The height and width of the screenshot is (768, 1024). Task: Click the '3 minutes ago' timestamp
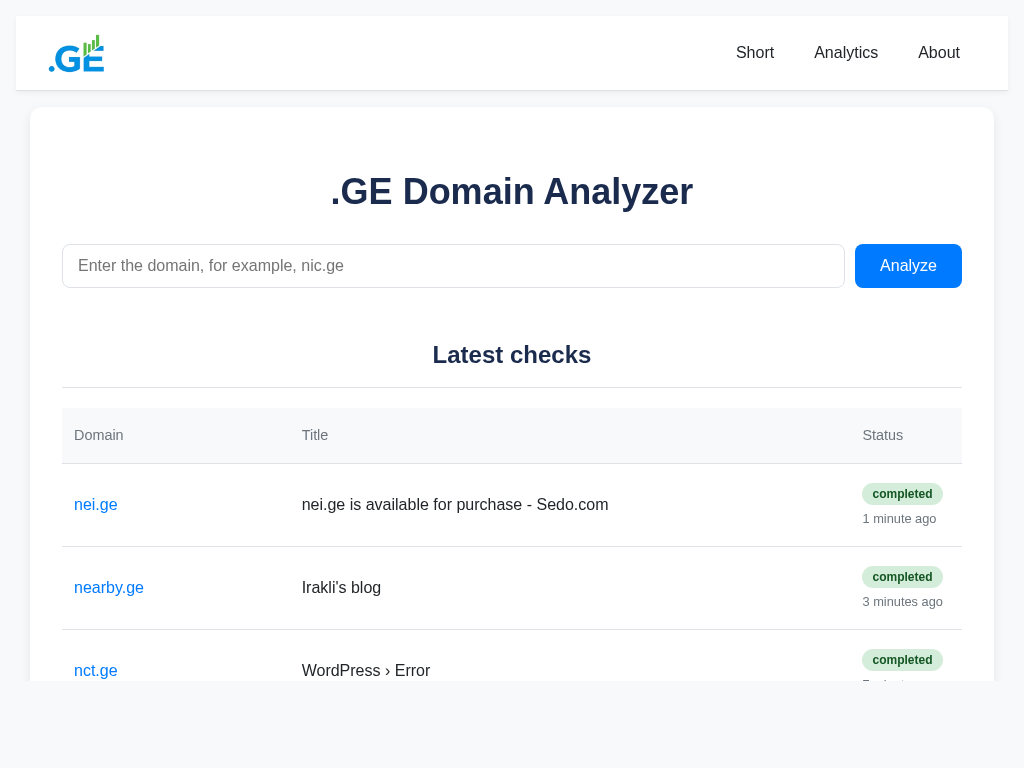click(902, 602)
